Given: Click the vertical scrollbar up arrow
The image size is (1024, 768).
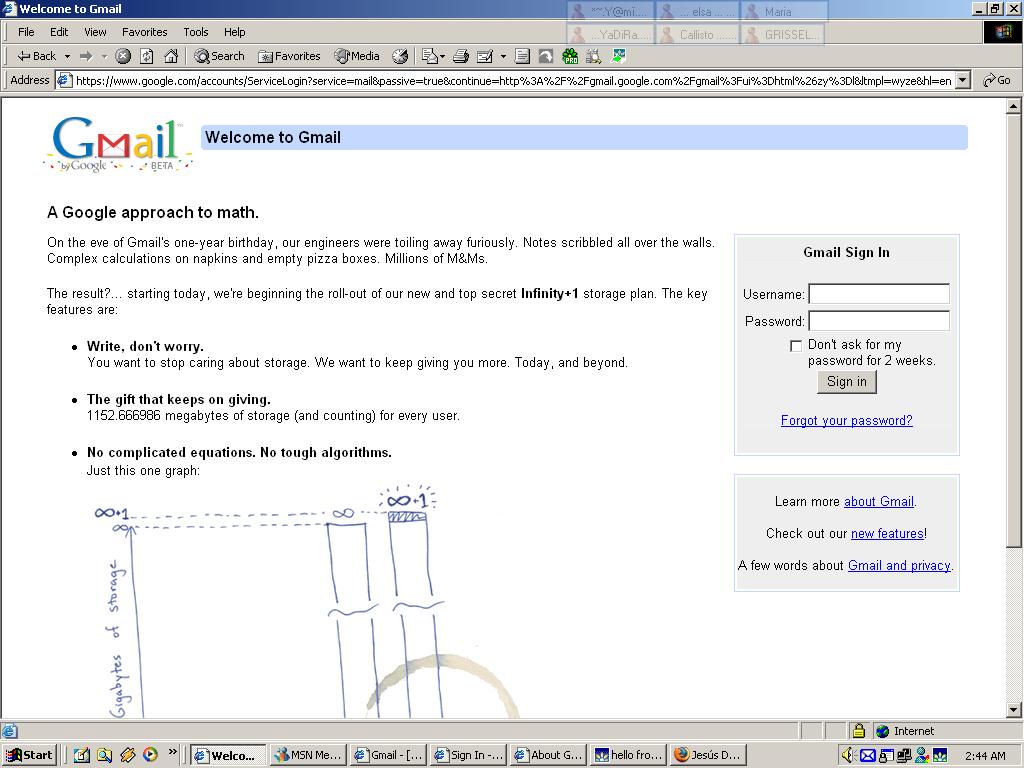Looking at the screenshot, I should pos(1014,105).
